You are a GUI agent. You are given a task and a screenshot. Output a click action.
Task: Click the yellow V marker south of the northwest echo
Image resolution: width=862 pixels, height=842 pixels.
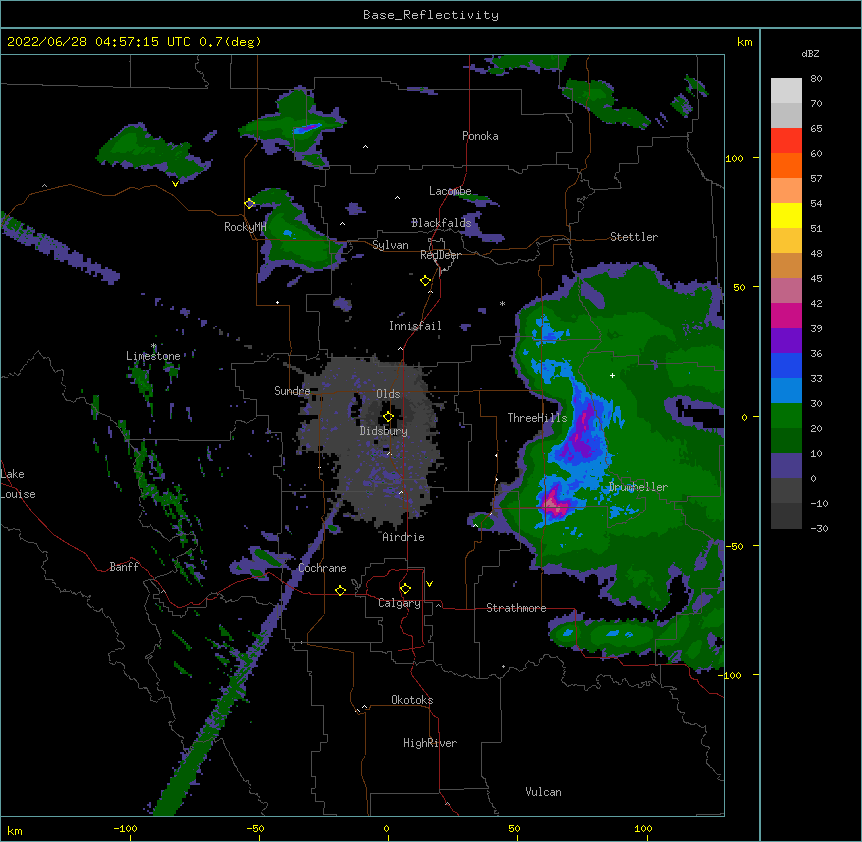click(x=175, y=184)
